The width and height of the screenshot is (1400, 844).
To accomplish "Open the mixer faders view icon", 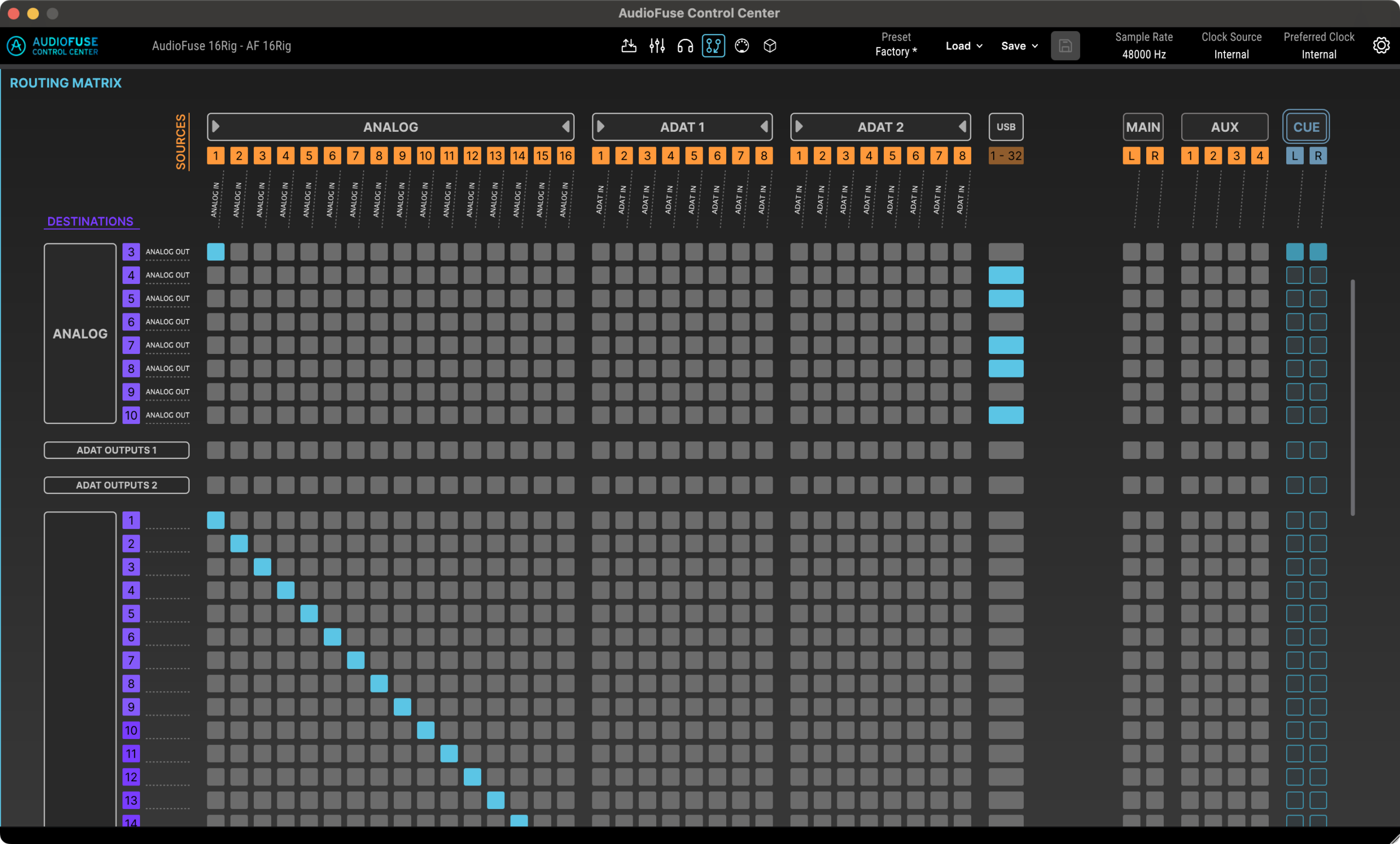I will click(x=657, y=46).
